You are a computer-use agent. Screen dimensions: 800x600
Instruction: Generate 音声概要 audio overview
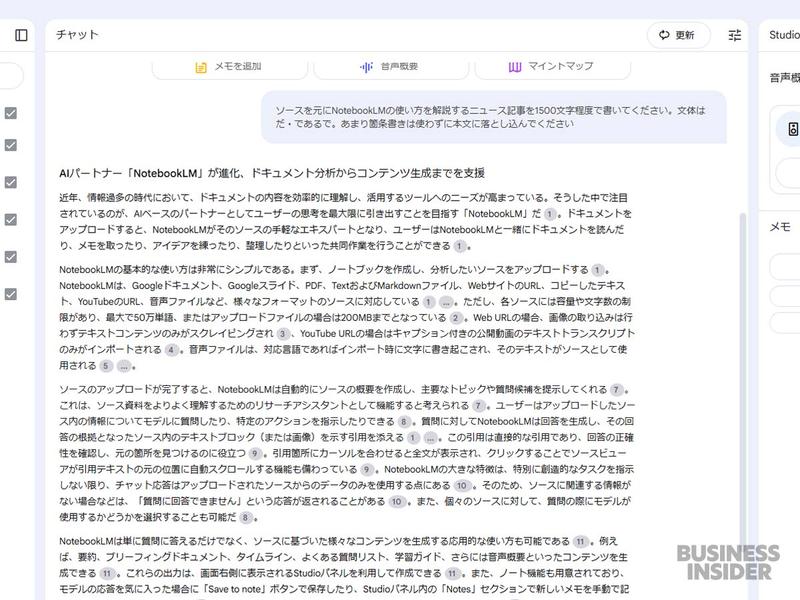tap(391, 66)
